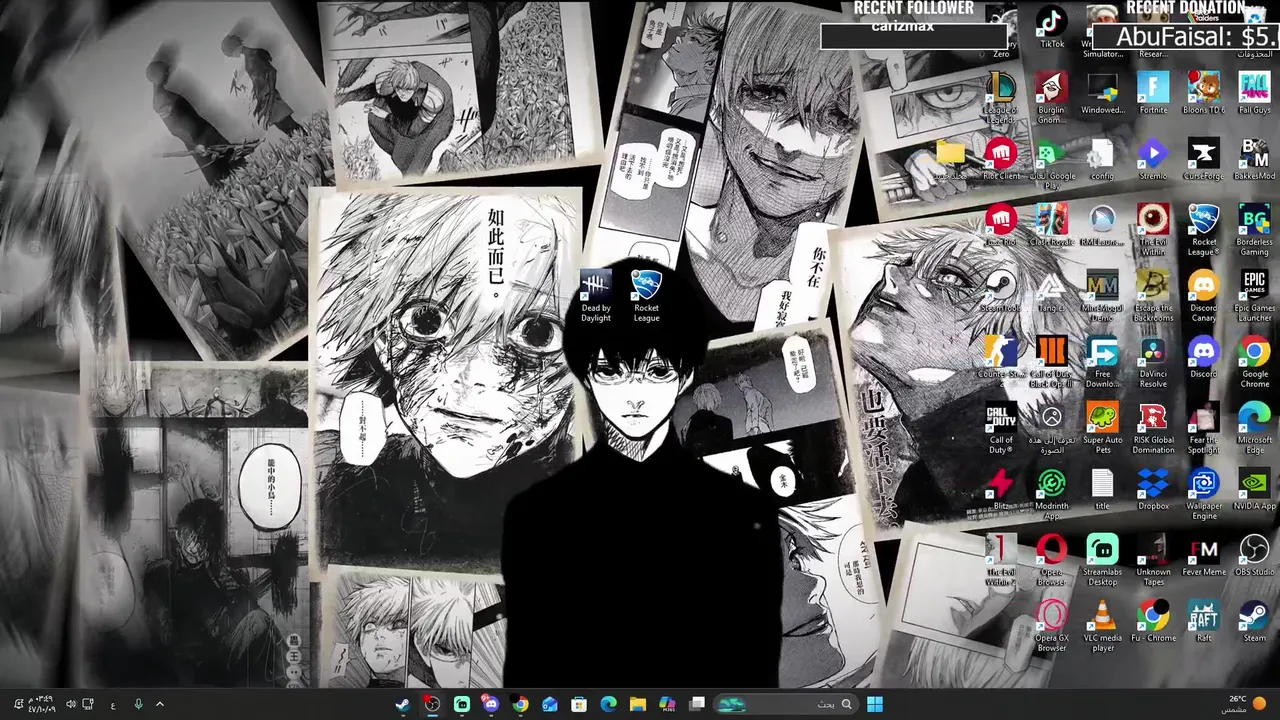Launch Clash Royale from the desktop
Image resolution: width=1280 pixels, height=720 pixels.
[x=1051, y=225]
